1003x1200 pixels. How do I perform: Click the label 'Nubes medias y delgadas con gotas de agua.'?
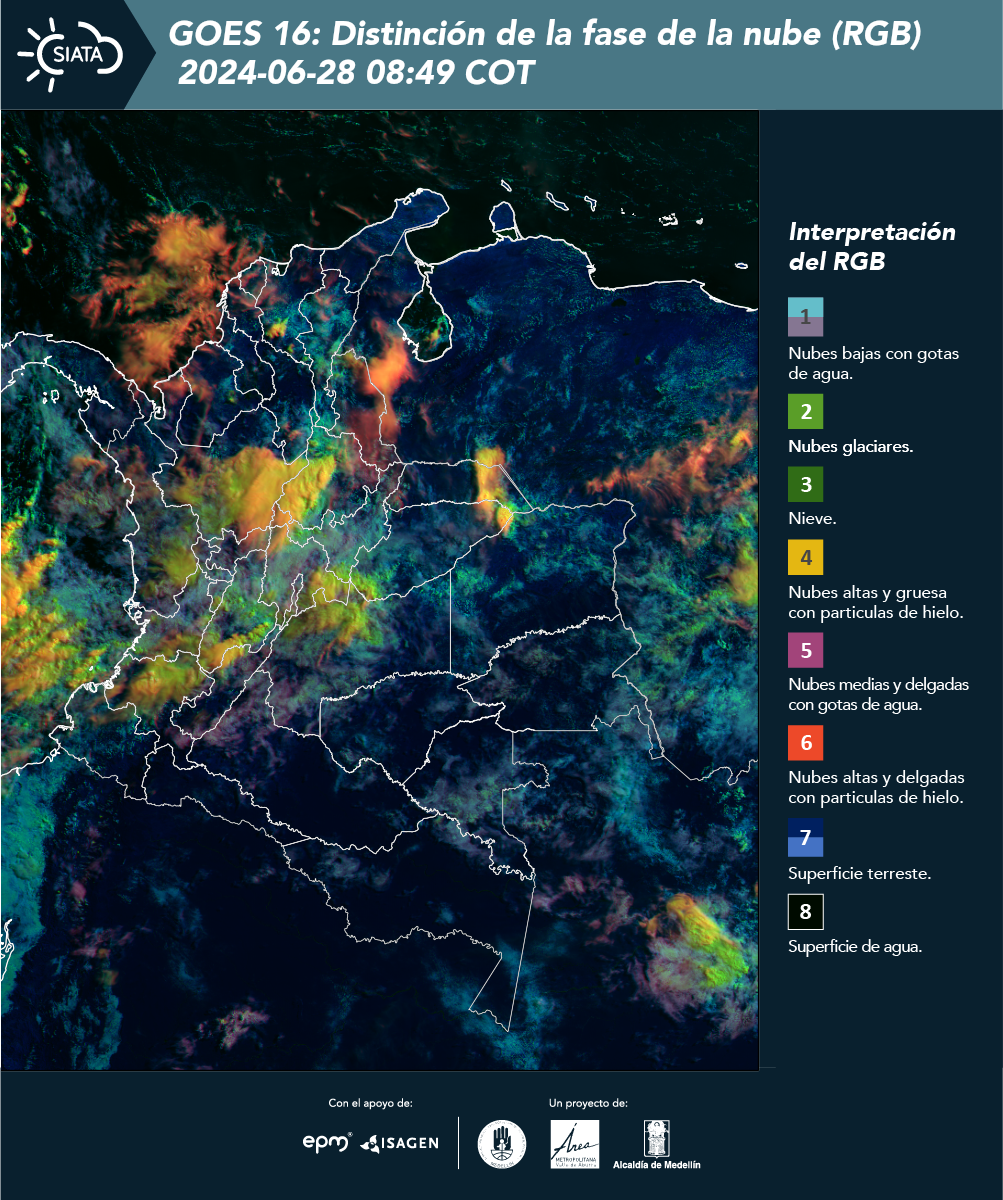(x=878, y=694)
